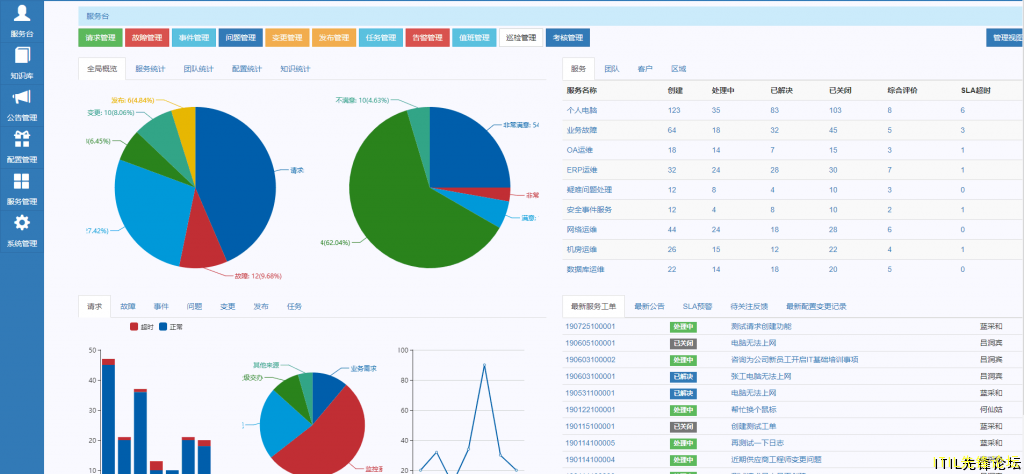Open the OA运维 service link

[x=581, y=150]
